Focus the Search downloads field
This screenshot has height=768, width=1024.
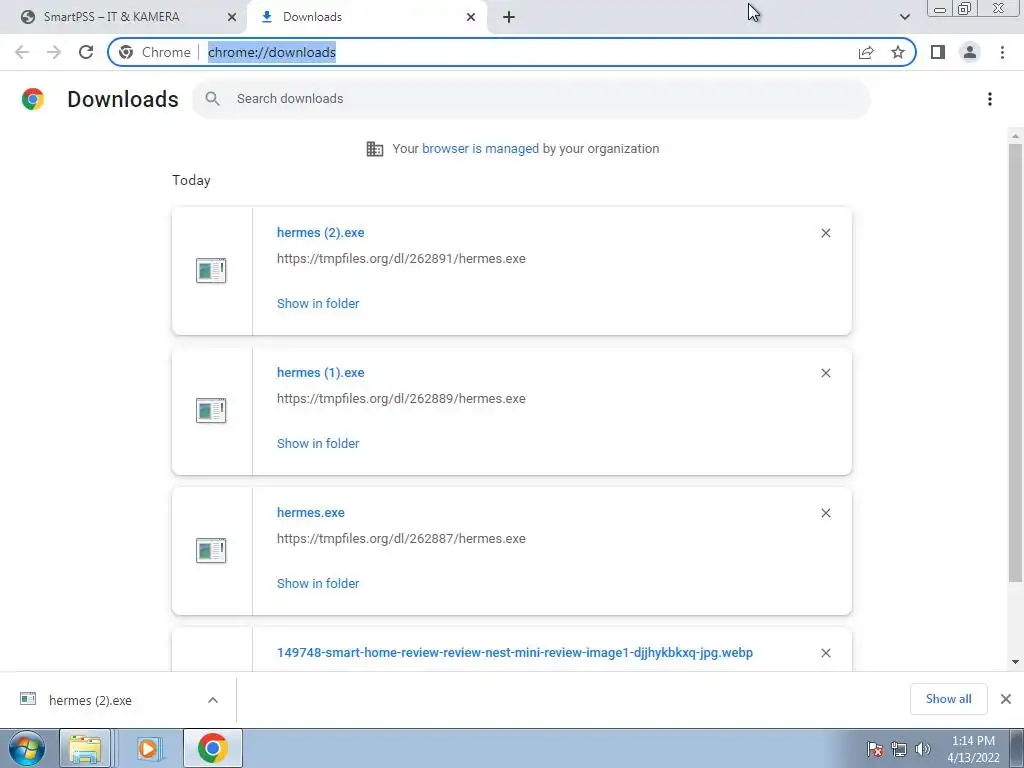click(x=532, y=99)
